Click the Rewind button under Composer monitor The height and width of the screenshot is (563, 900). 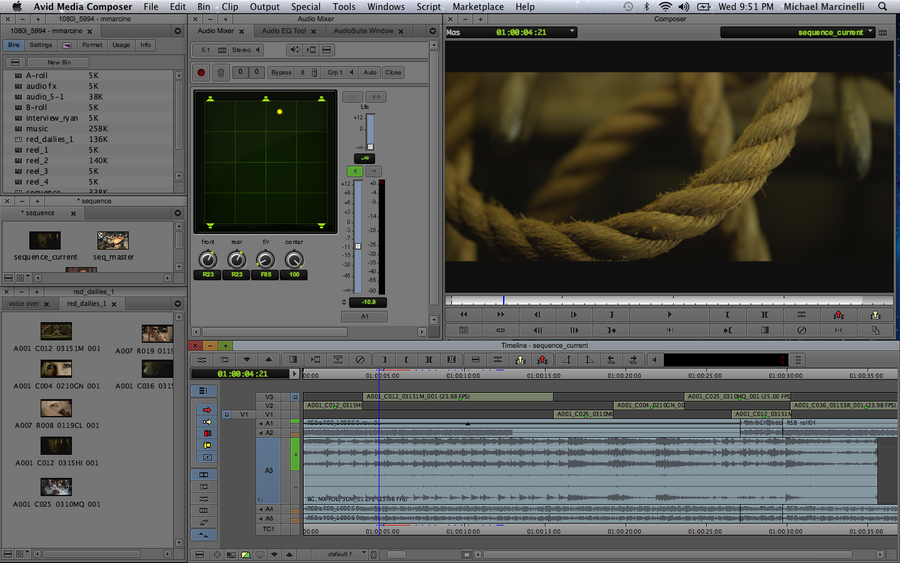click(x=464, y=314)
